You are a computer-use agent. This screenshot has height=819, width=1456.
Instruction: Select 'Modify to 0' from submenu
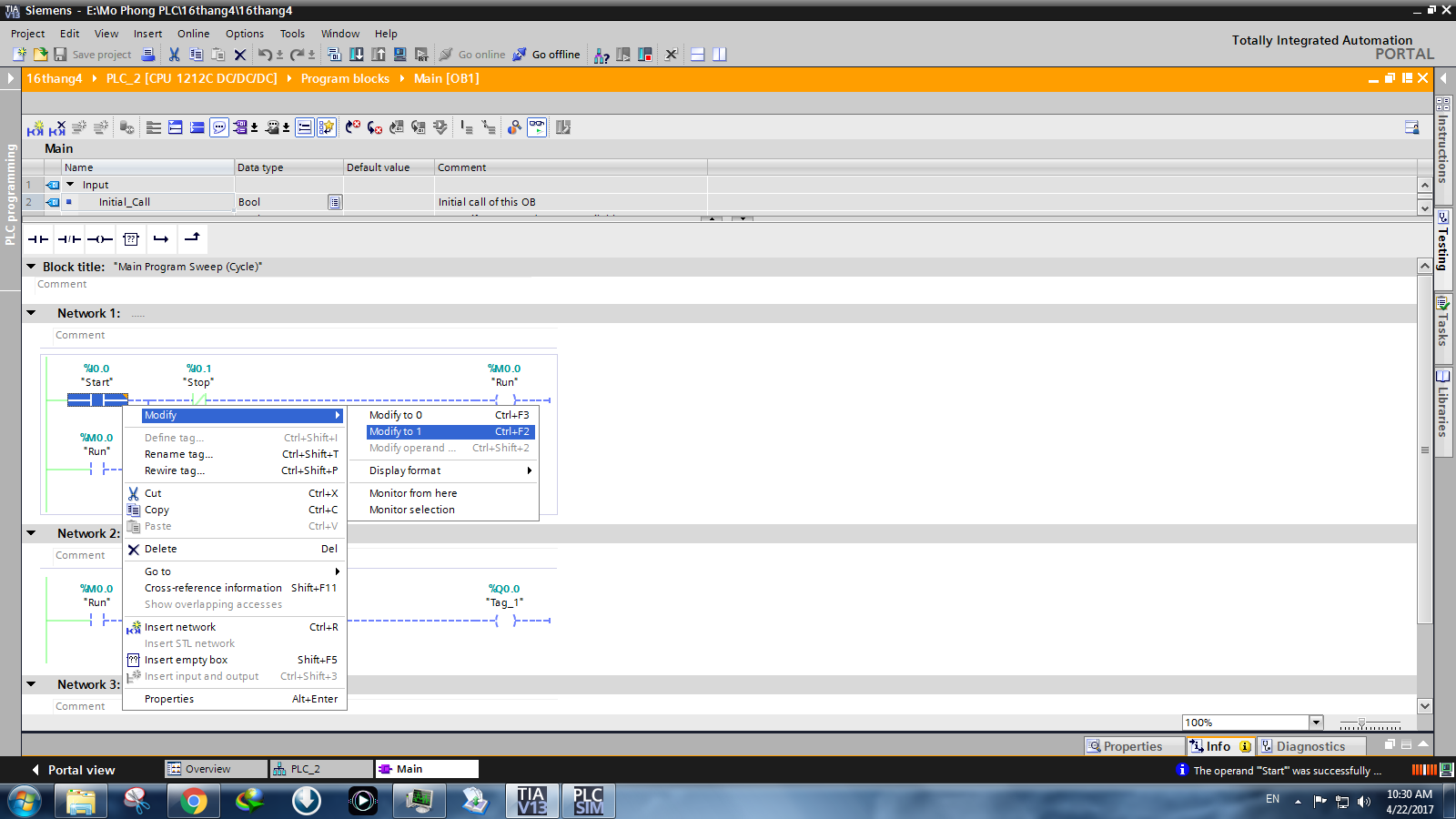click(x=450, y=415)
